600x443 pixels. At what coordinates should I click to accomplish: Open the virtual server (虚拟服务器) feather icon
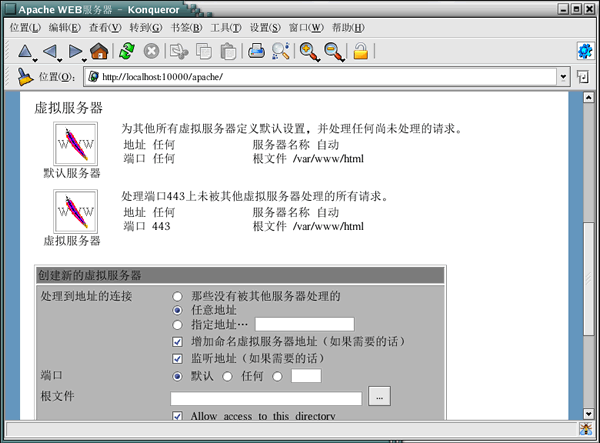pos(75,212)
